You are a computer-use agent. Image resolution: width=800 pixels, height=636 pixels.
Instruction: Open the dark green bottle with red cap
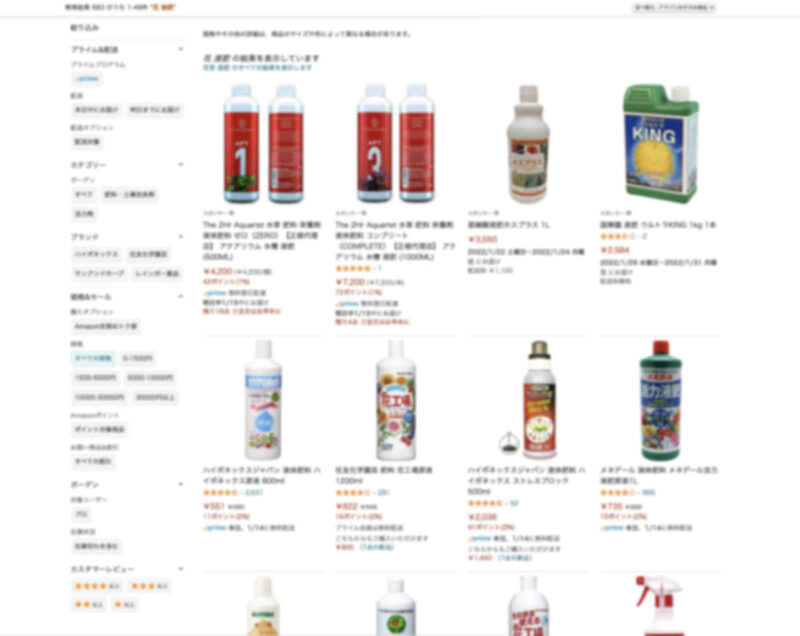660,400
